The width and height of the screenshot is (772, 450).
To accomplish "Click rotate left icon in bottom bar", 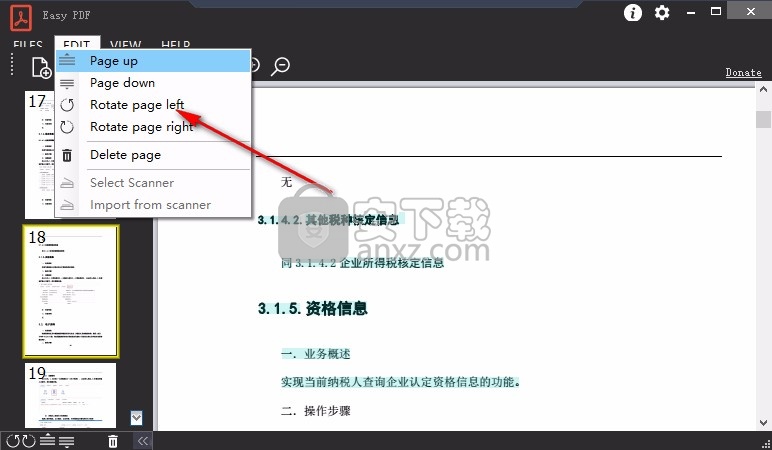I will tap(13, 441).
